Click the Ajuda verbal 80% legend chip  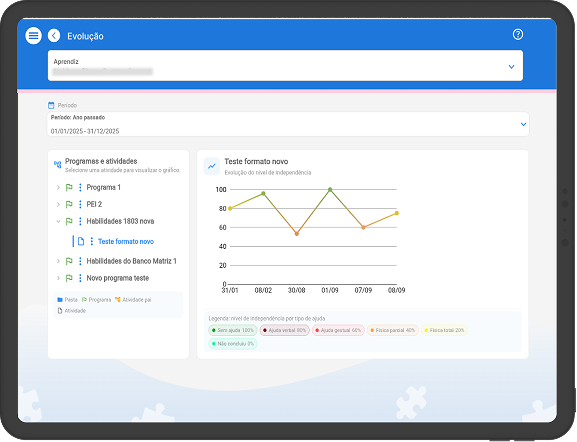284,330
